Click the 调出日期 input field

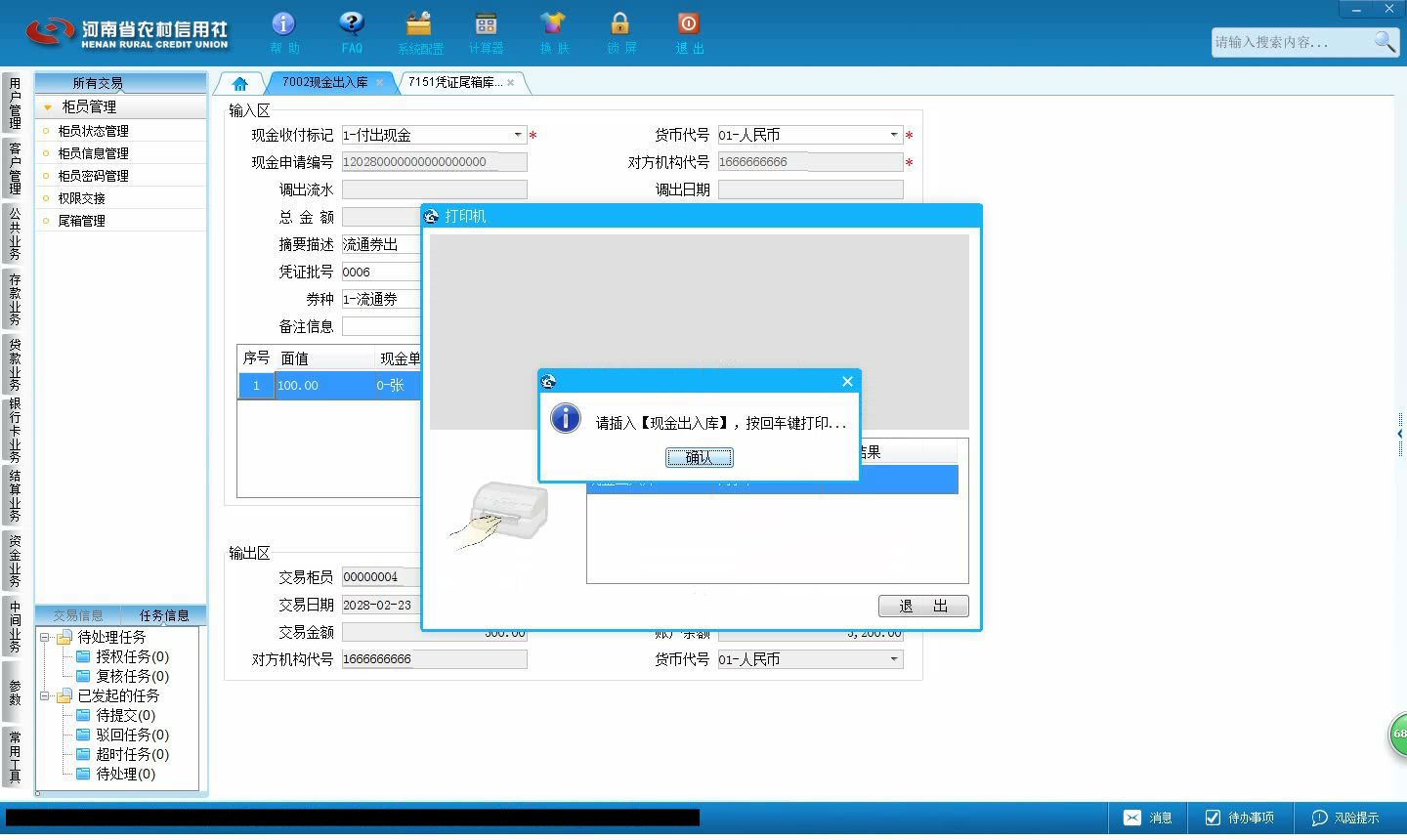point(810,189)
